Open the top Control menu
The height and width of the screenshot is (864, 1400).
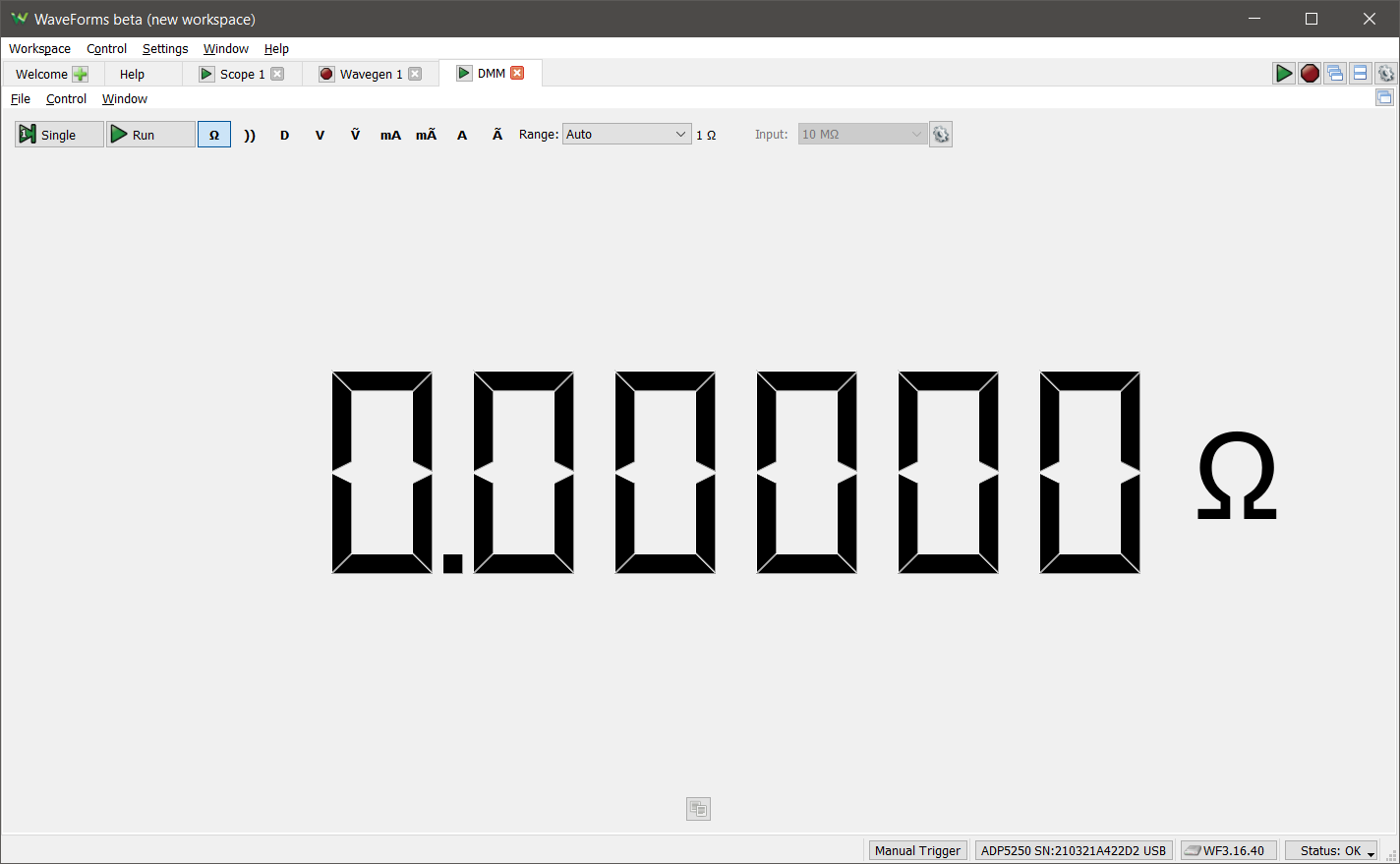(x=106, y=48)
